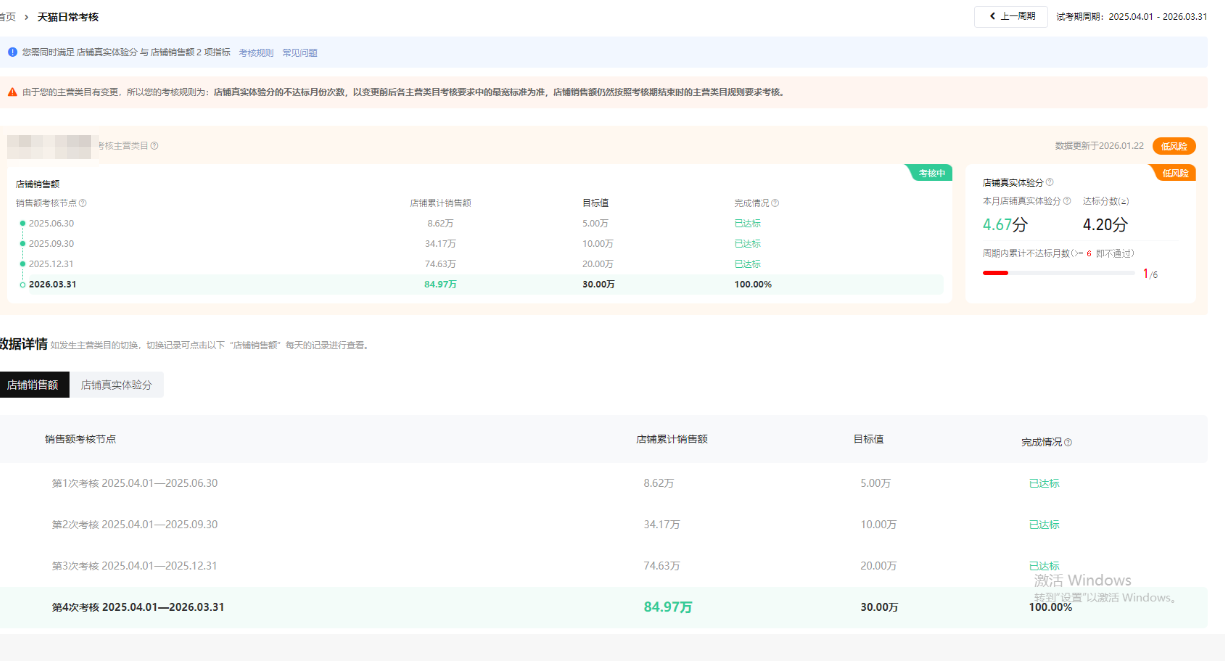Click orange warning icon in alert banner

point(13,92)
